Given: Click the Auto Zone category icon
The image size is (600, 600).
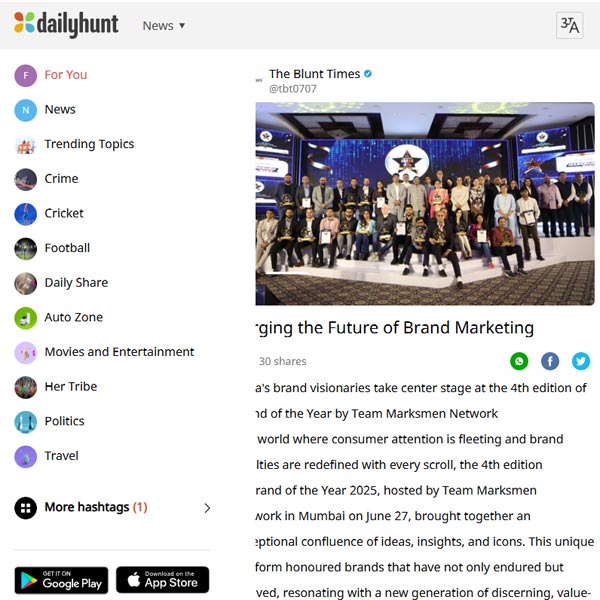Looking at the screenshot, I should tap(26, 318).
